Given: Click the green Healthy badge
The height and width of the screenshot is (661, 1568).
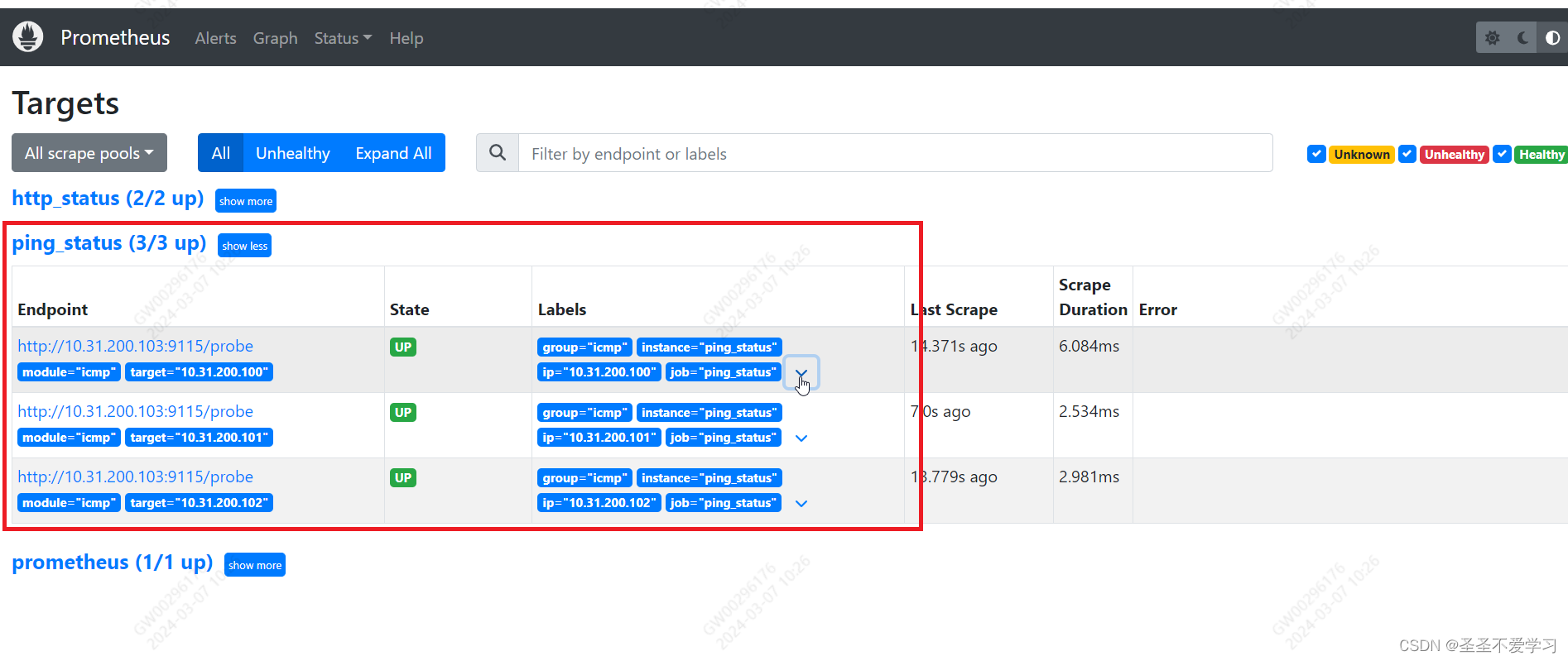Looking at the screenshot, I should [1542, 155].
